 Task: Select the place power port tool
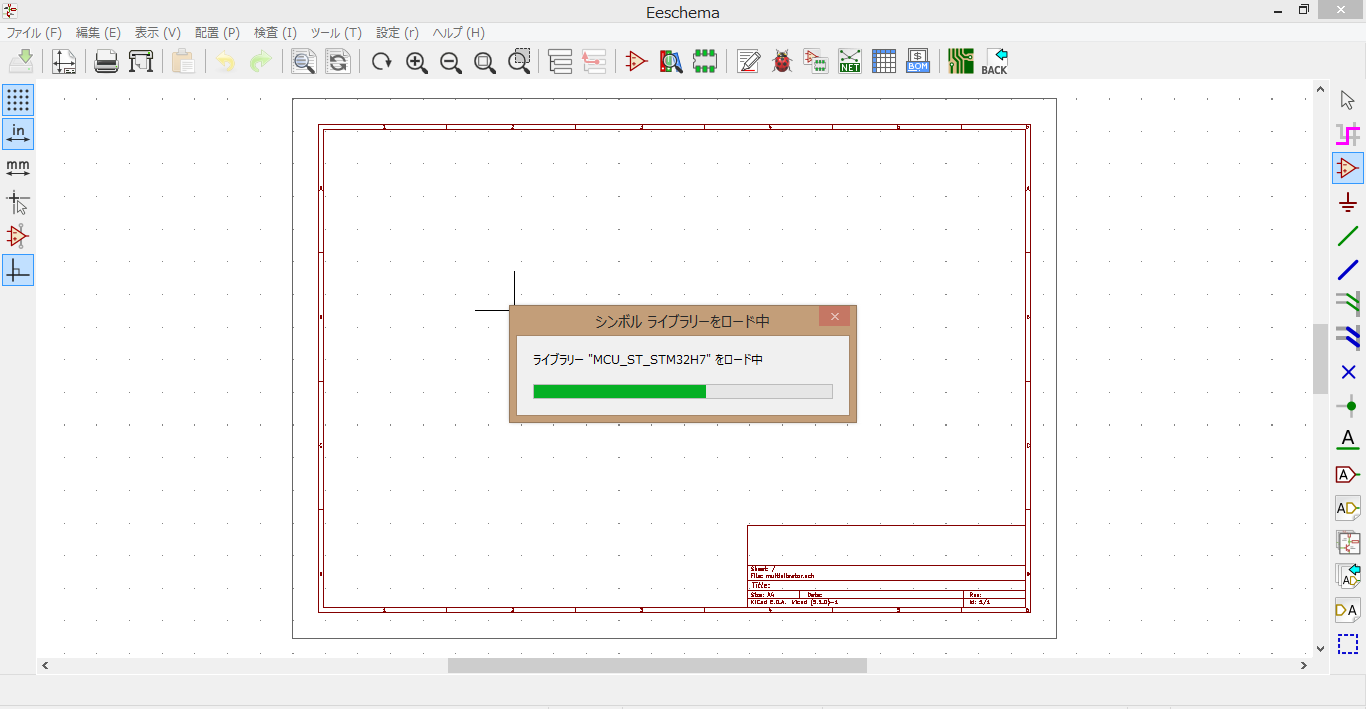tap(1348, 202)
